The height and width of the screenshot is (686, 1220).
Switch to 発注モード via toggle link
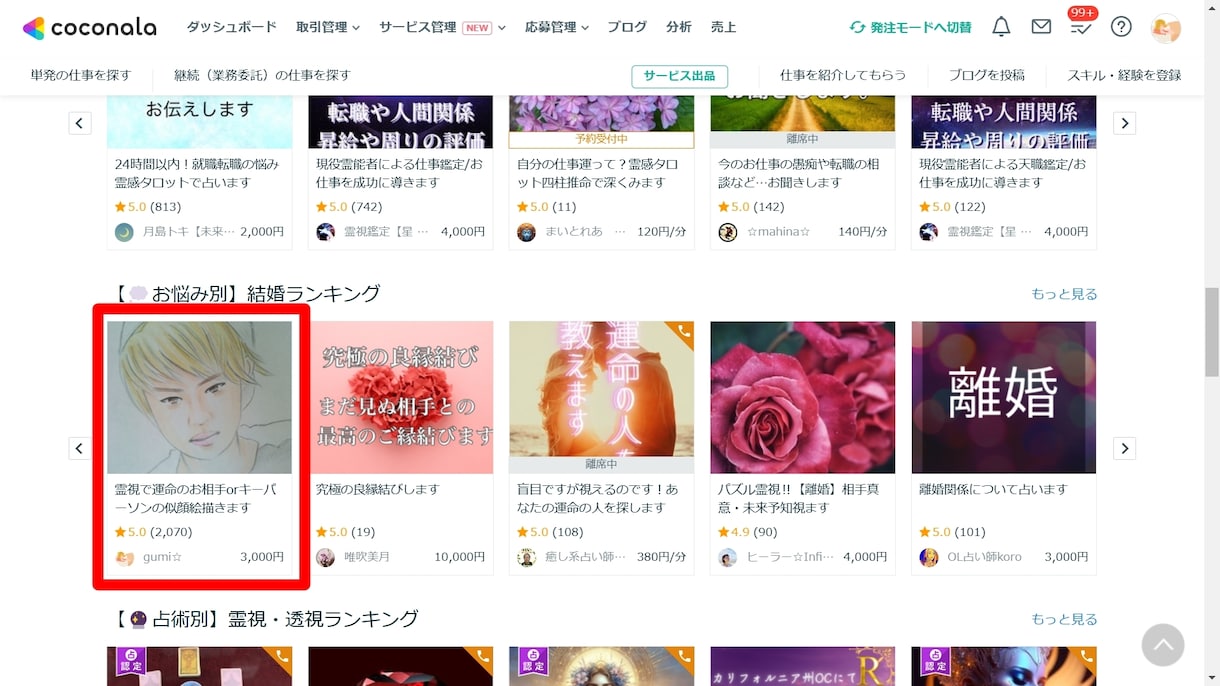[910, 27]
